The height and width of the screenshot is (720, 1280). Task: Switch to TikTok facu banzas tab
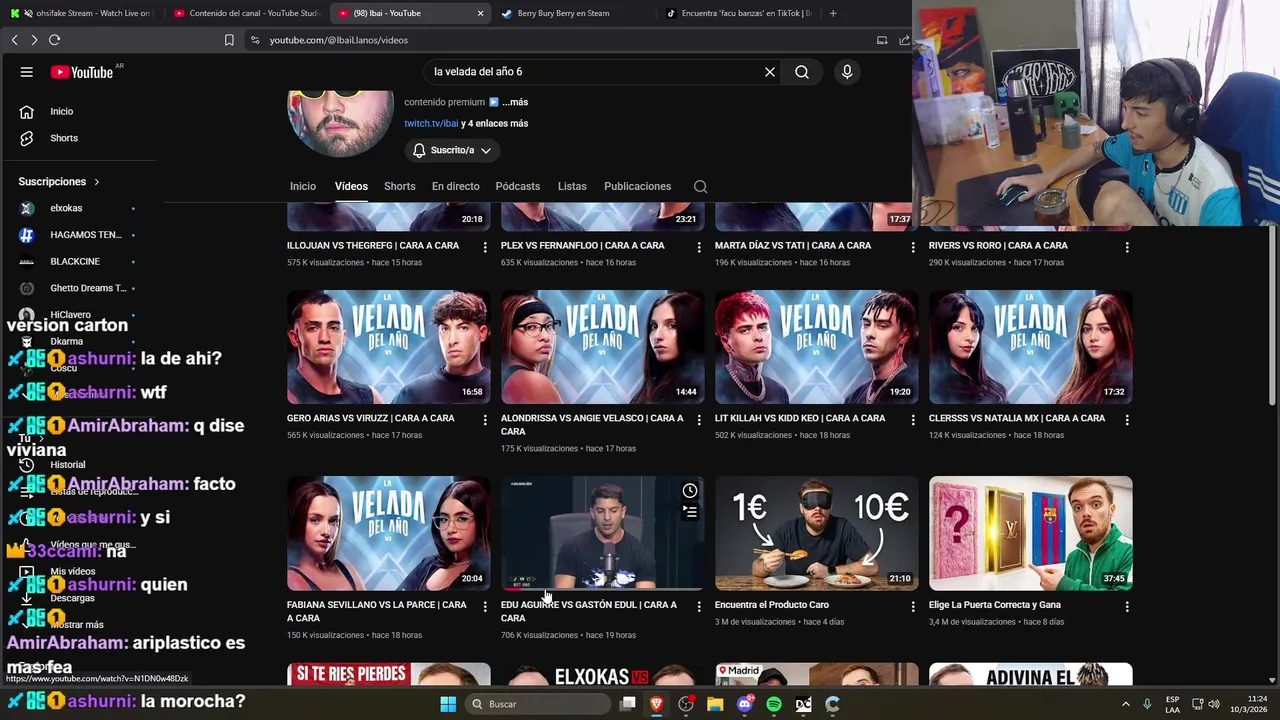coord(738,13)
